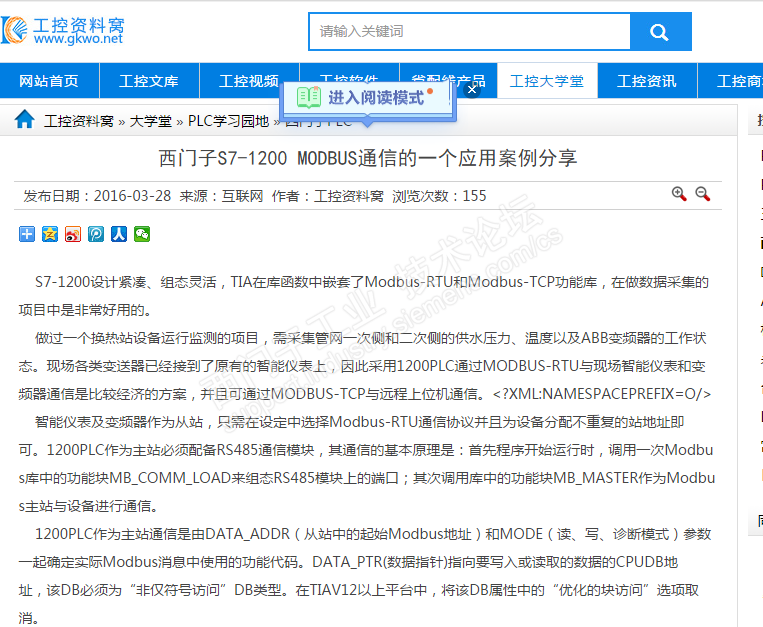
Task: Click the gkwo.net site logo
Action: [63, 30]
